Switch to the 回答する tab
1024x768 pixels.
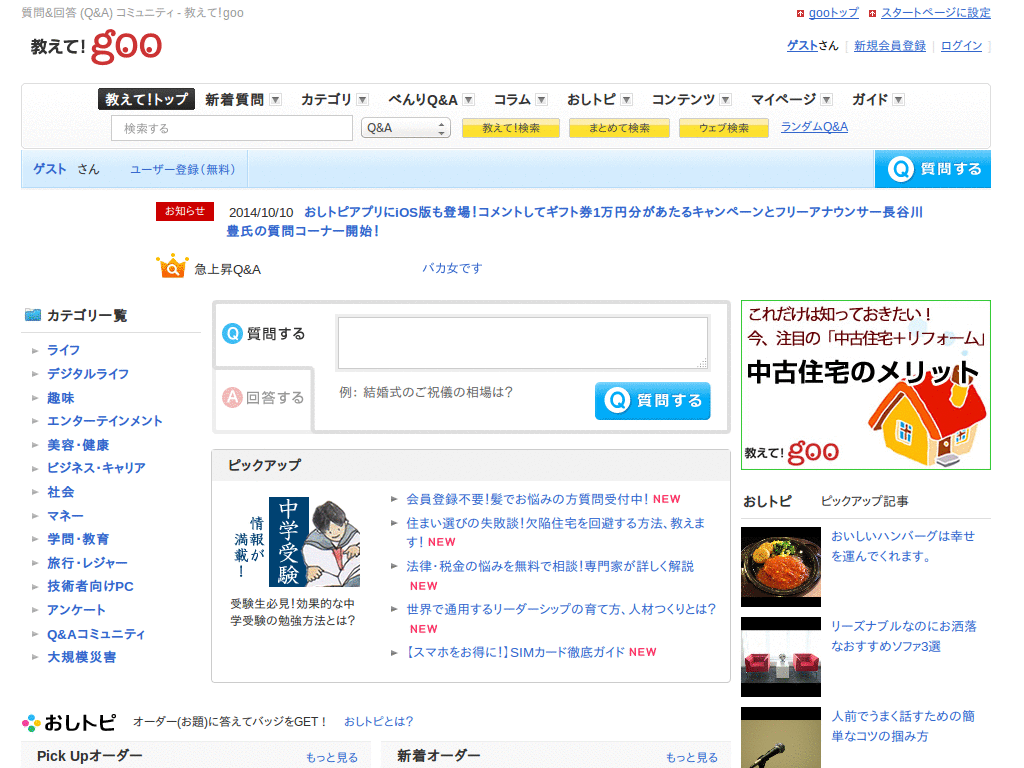point(264,398)
